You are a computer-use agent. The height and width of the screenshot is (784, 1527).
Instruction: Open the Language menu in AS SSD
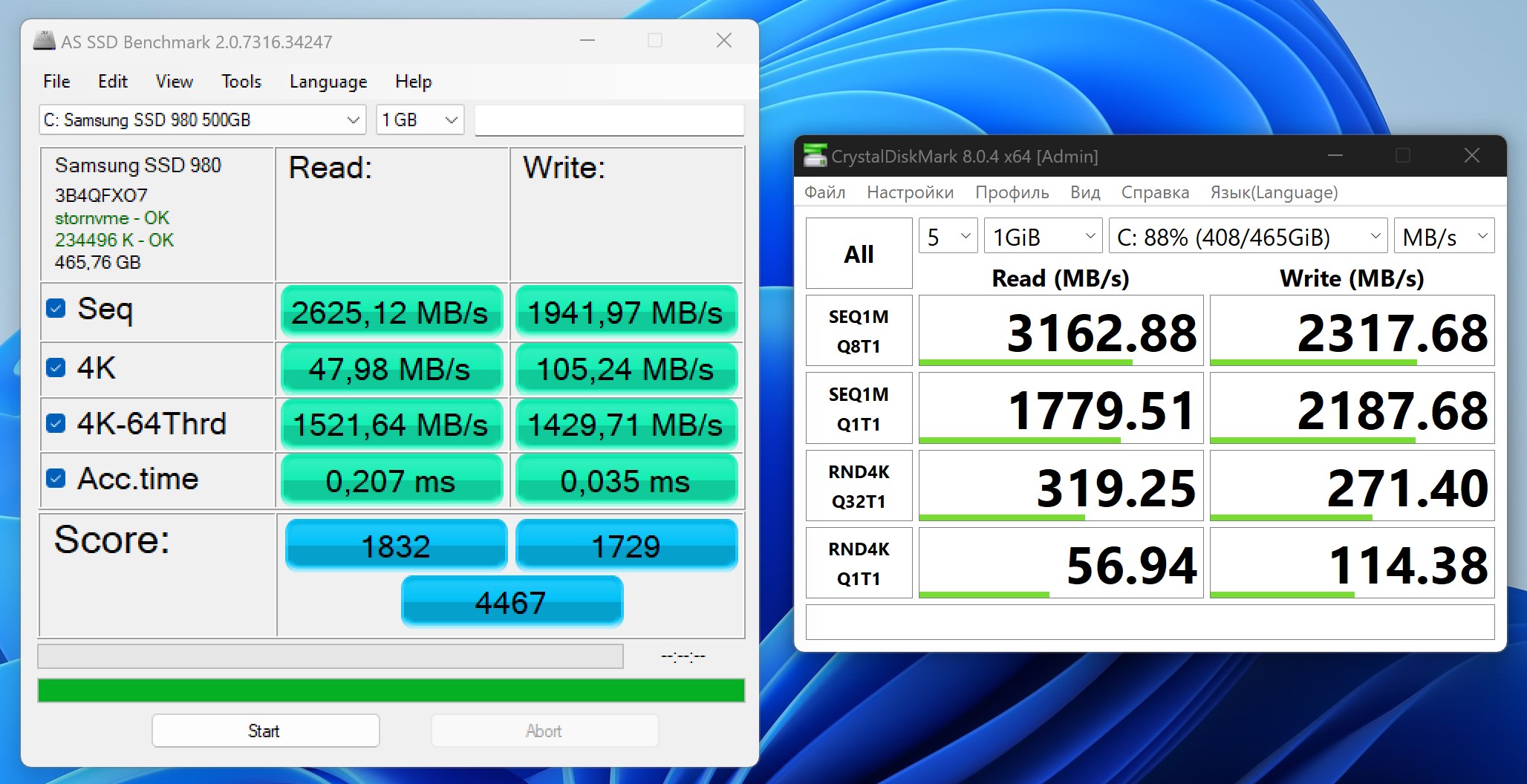point(328,82)
